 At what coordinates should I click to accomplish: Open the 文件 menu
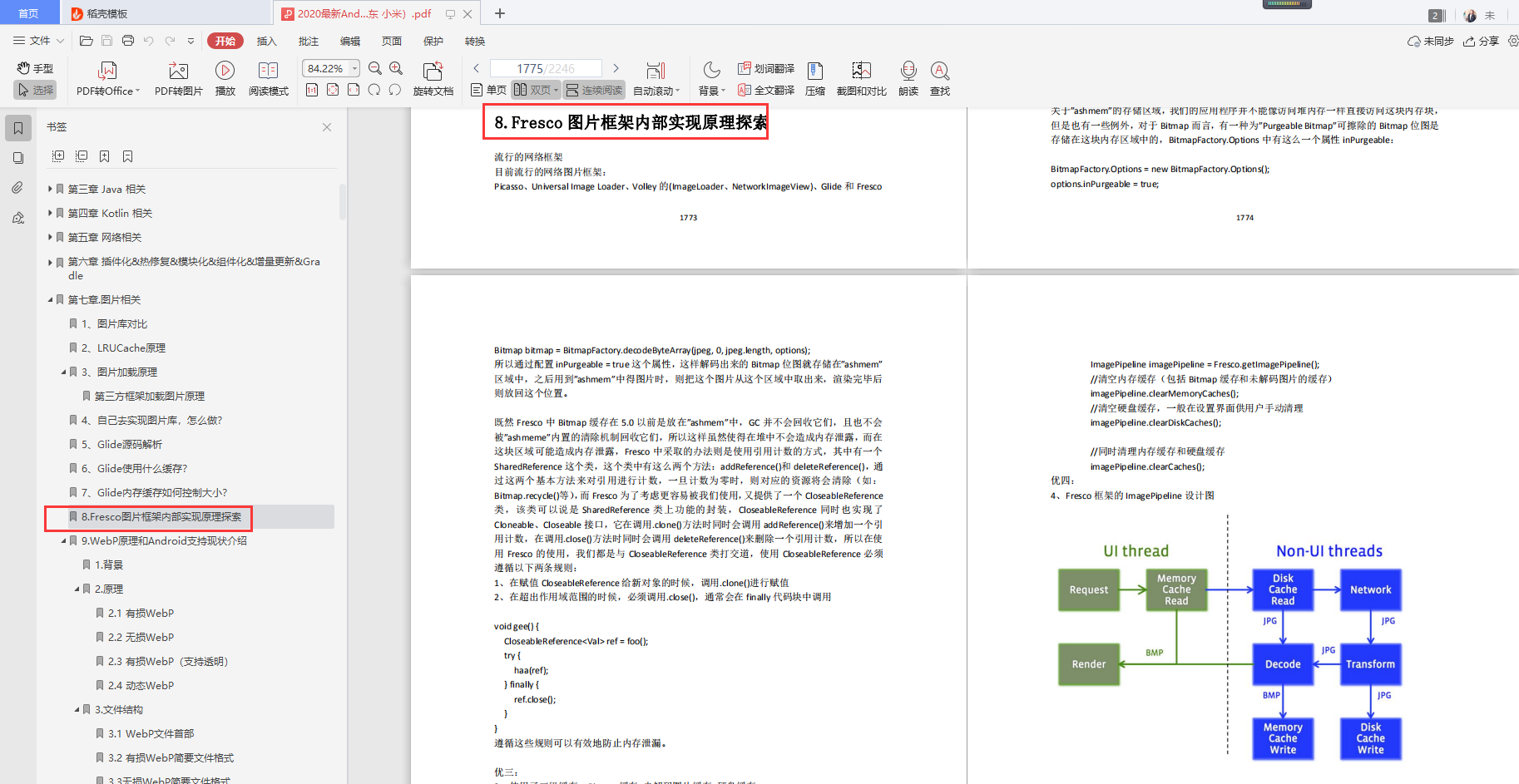coord(38,41)
